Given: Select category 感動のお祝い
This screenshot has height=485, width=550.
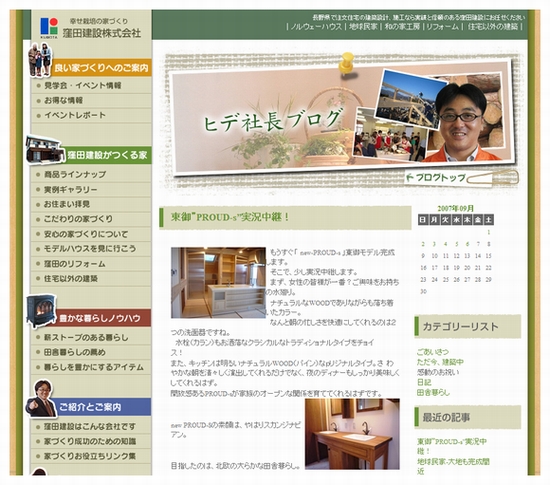Looking at the screenshot, I should point(438,372).
